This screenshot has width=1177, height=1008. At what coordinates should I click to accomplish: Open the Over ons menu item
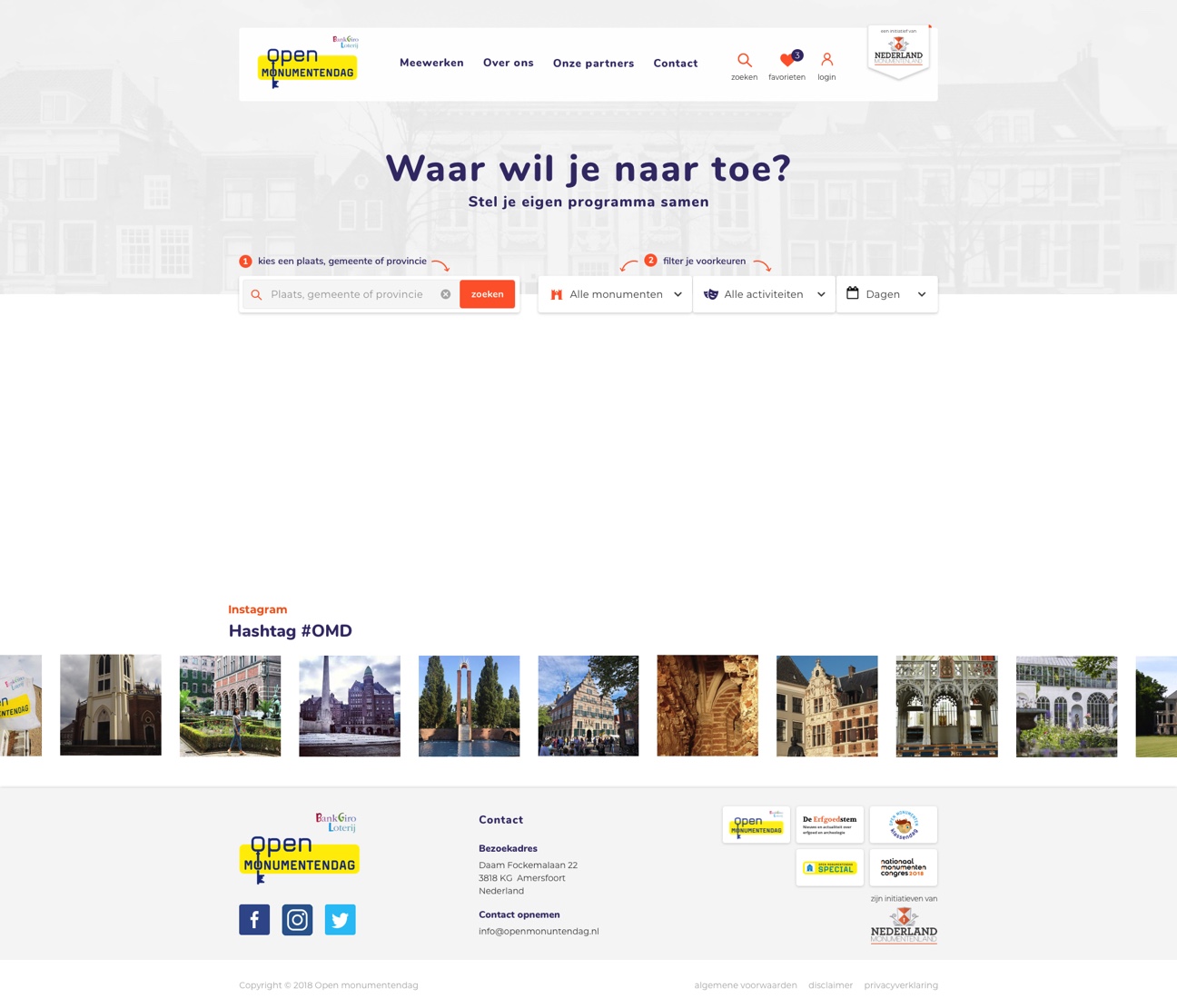coord(509,63)
